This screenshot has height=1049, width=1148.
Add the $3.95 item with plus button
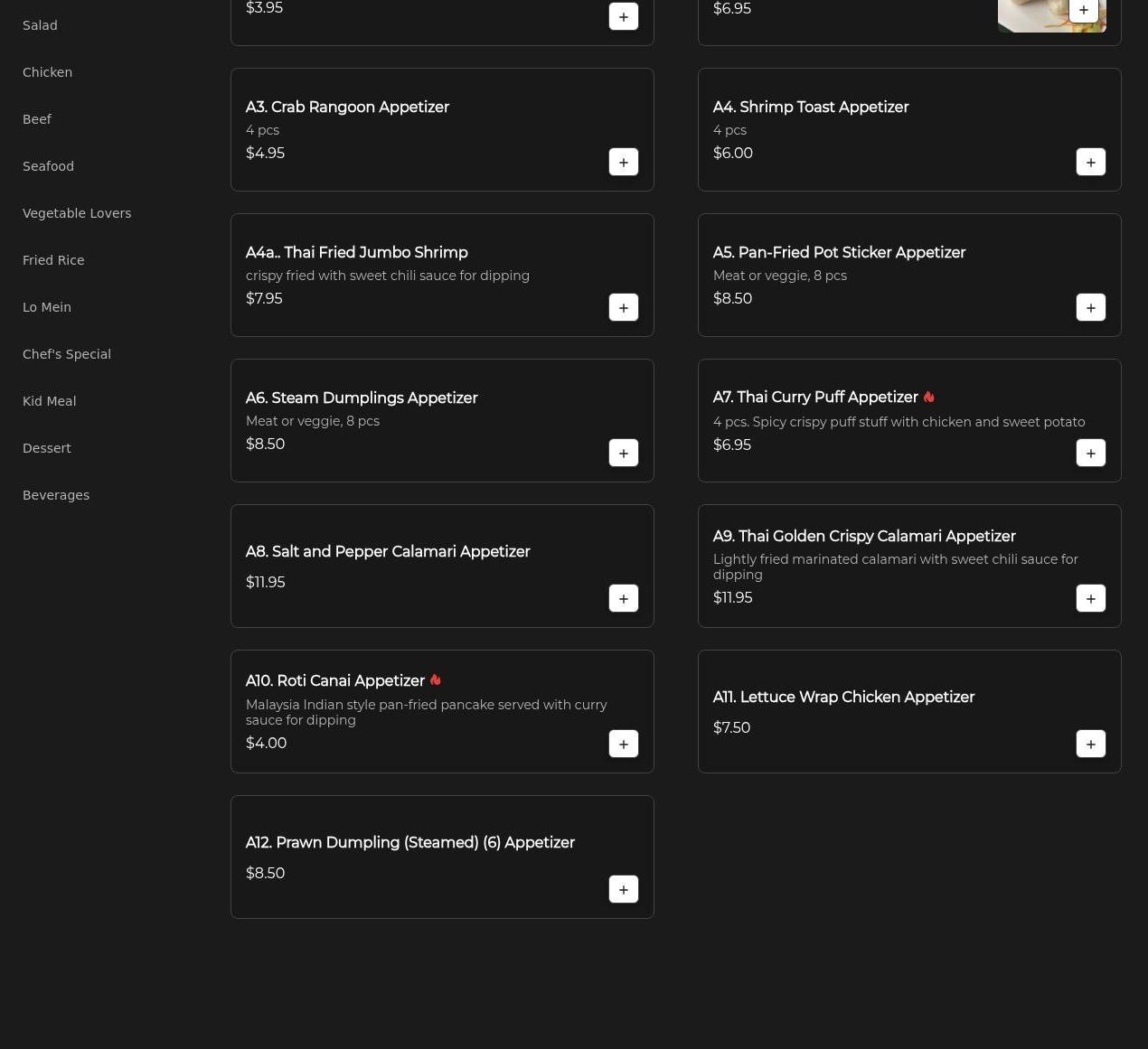click(624, 16)
